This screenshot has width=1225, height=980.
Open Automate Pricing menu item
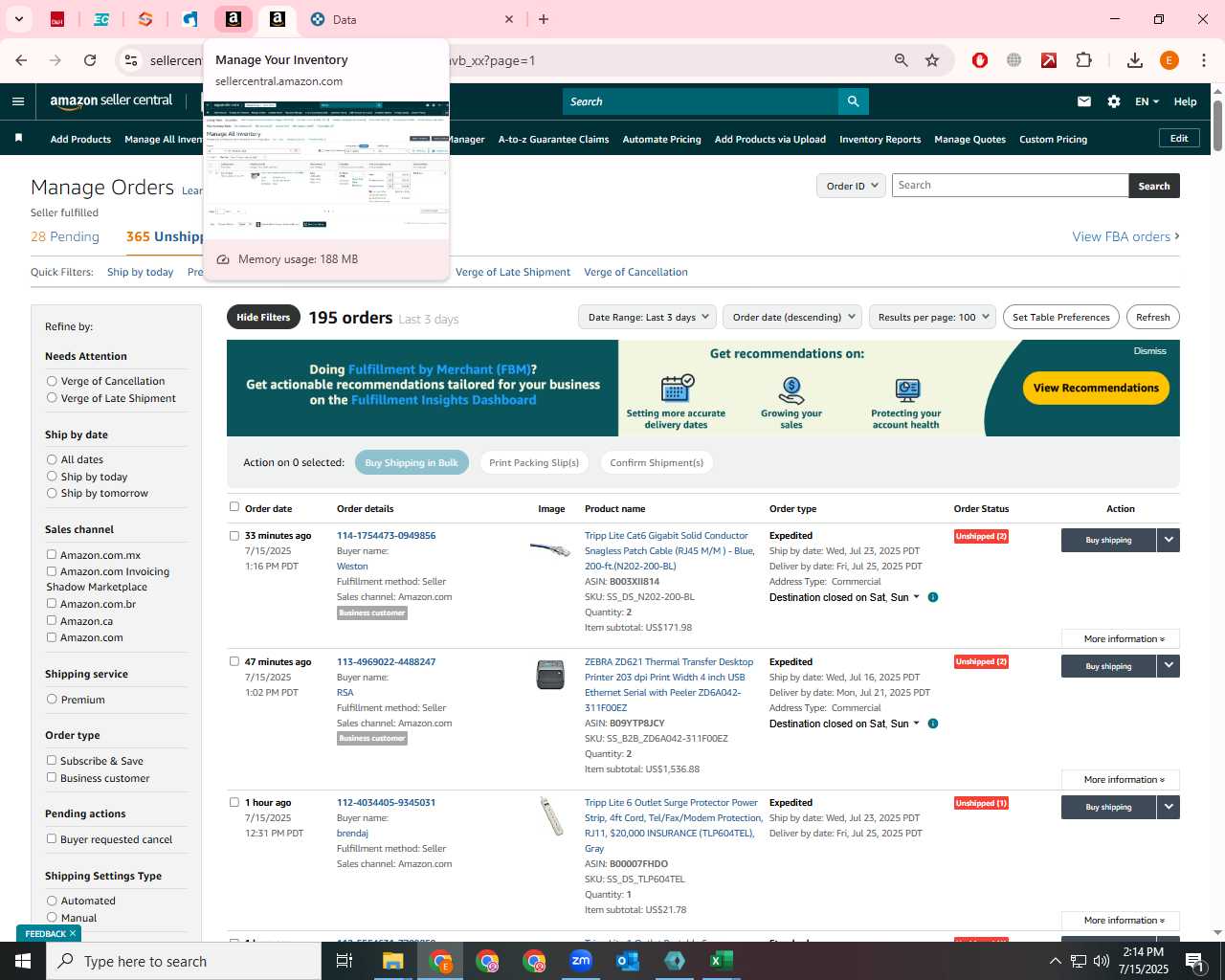click(661, 139)
